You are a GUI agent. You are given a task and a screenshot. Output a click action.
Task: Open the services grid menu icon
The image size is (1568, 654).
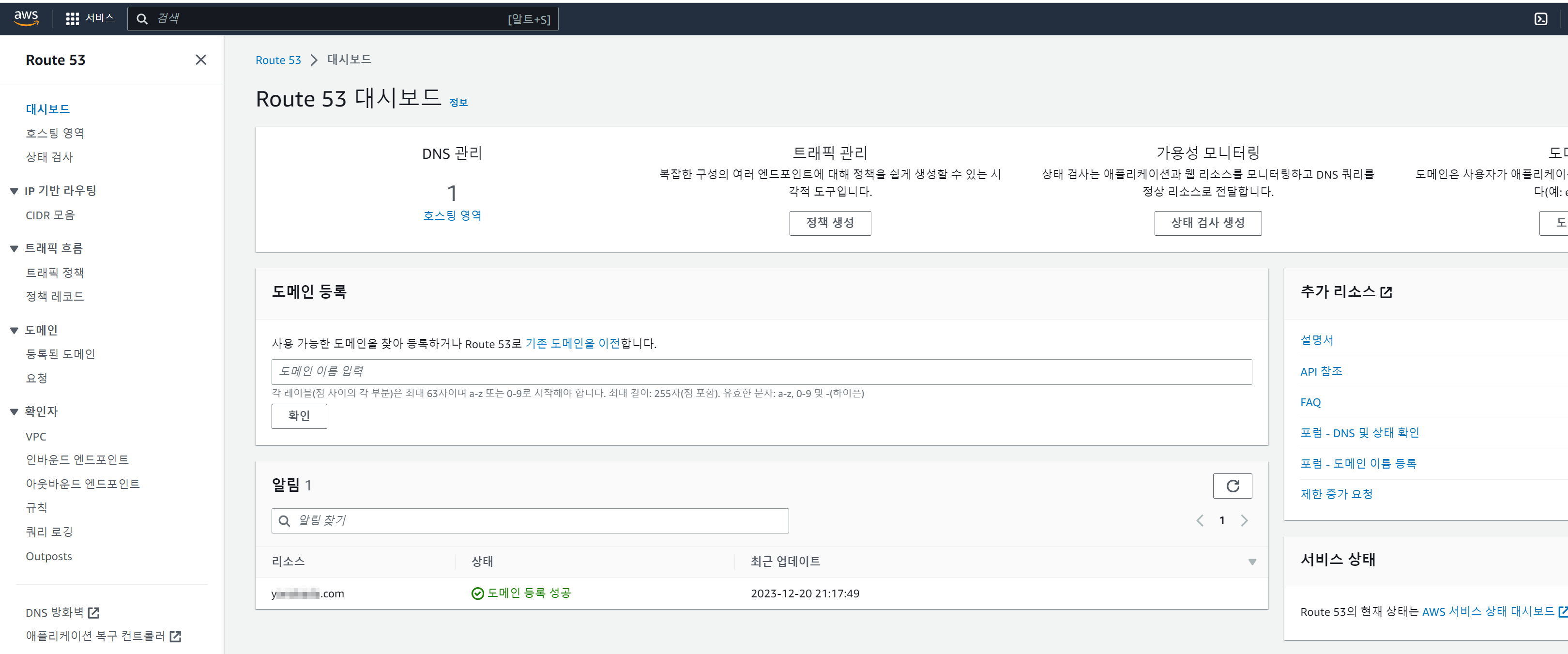click(72, 19)
